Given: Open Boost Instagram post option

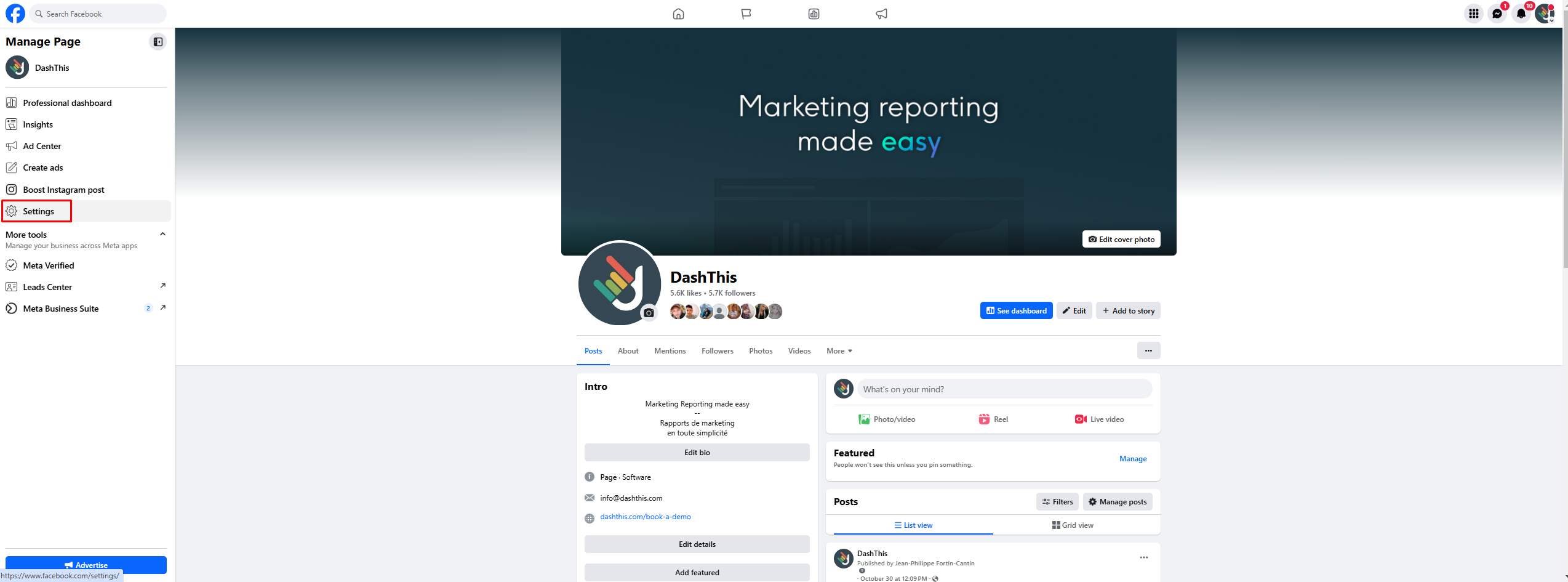Looking at the screenshot, I should click(x=86, y=190).
